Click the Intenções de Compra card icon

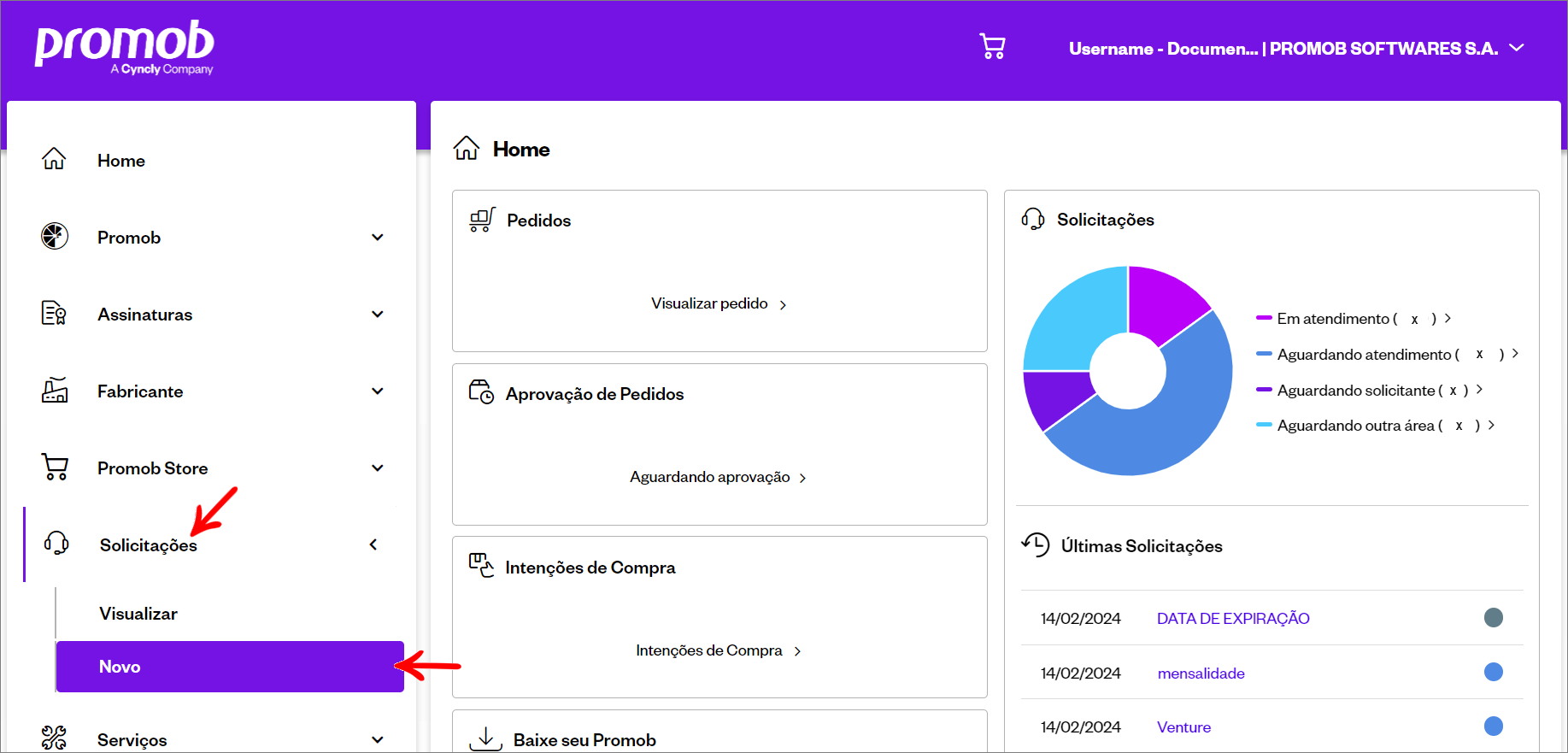(x=482, y=566)
